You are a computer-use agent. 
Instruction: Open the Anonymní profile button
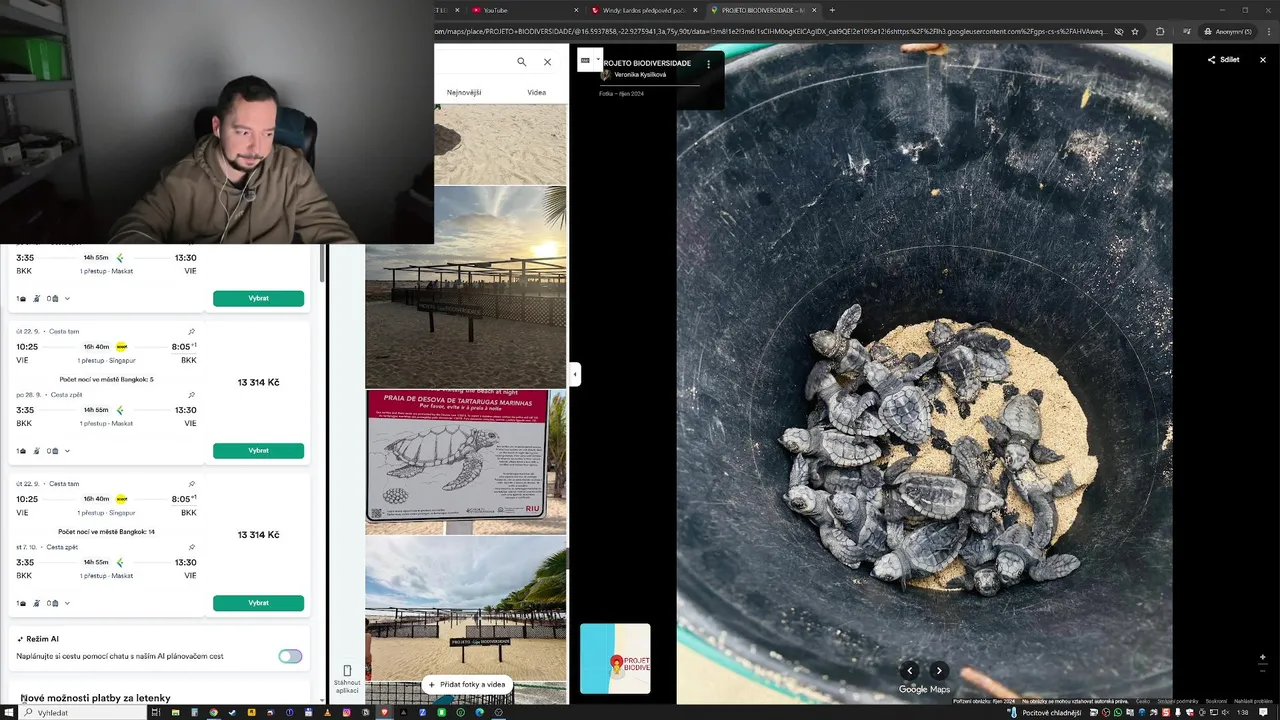1228,31
